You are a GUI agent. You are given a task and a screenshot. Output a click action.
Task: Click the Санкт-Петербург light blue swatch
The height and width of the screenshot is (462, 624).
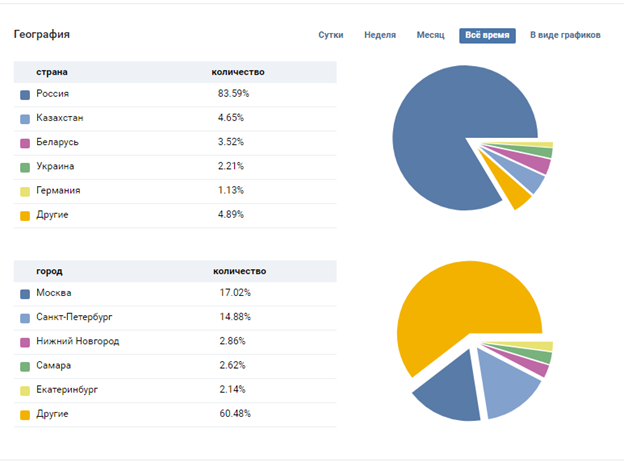pos(25,317)
